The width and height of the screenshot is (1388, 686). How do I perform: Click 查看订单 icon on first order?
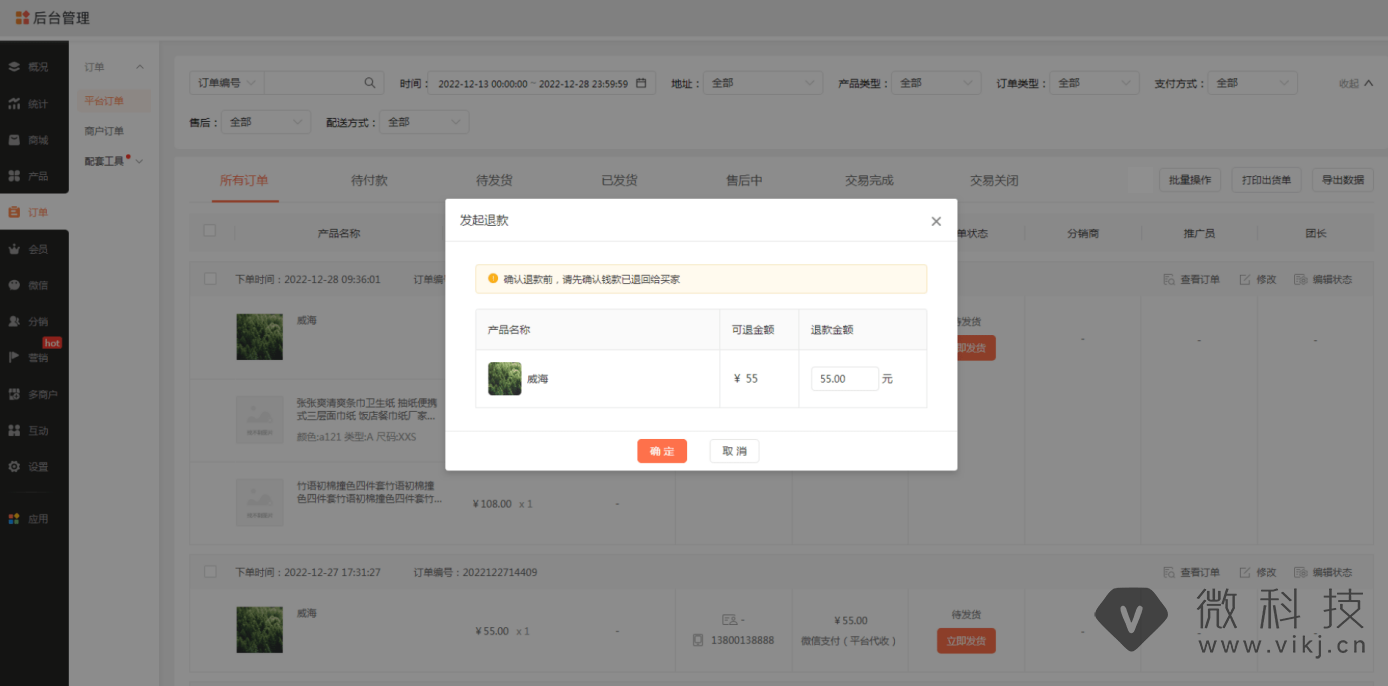click(x=1168, y=280)
